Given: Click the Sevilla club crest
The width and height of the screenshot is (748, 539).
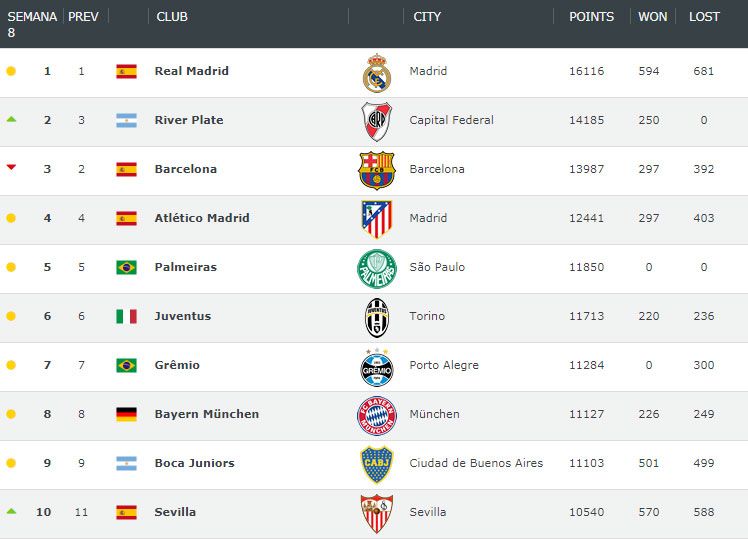Looking at the screenshot, I should point(377,513).
